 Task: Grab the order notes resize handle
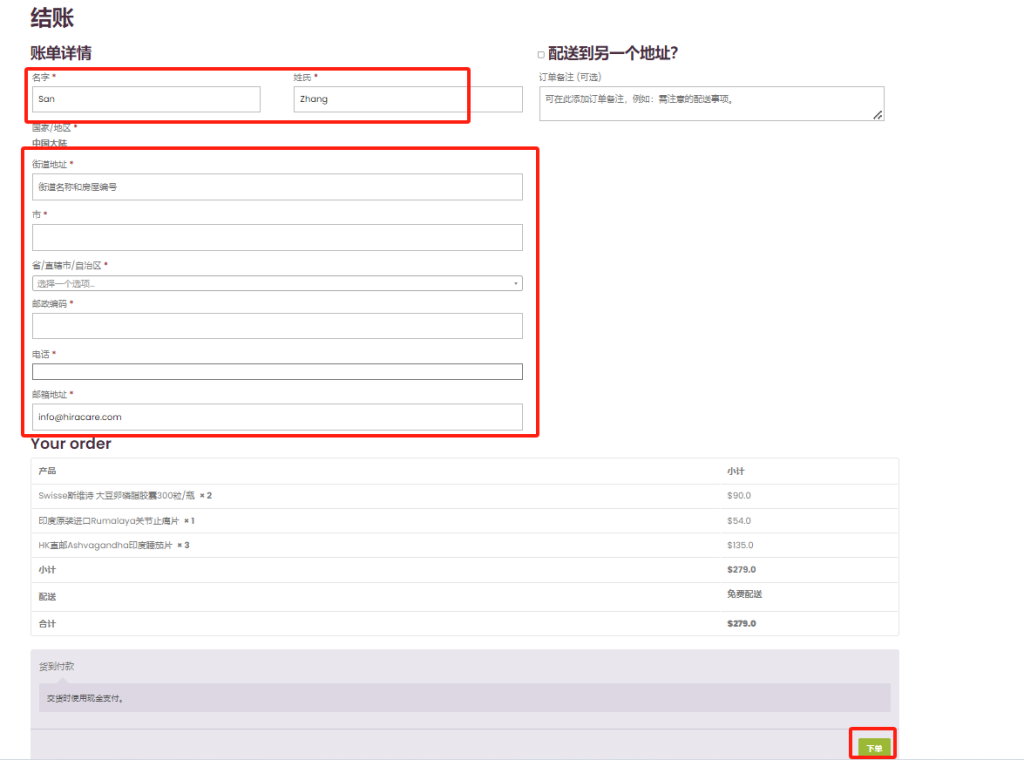click(x=878, y=116)
